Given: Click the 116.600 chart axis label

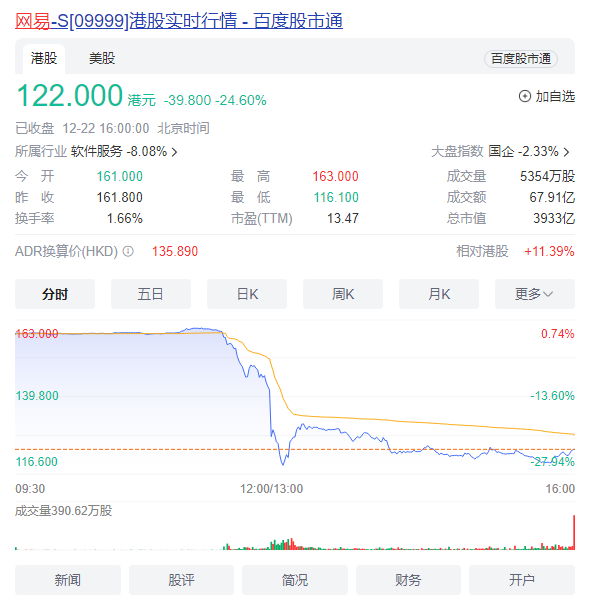Looking at the screenshot, I should point(37,461).
